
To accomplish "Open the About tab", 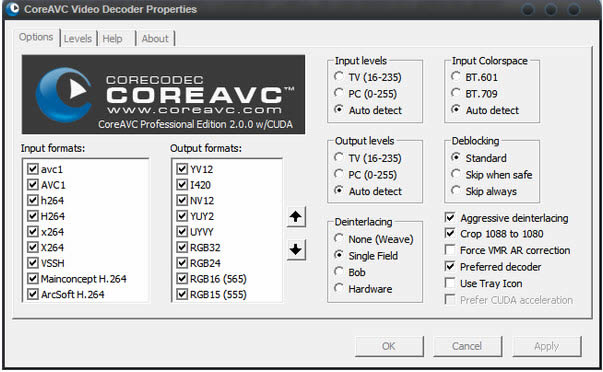I will click(155, 38).
